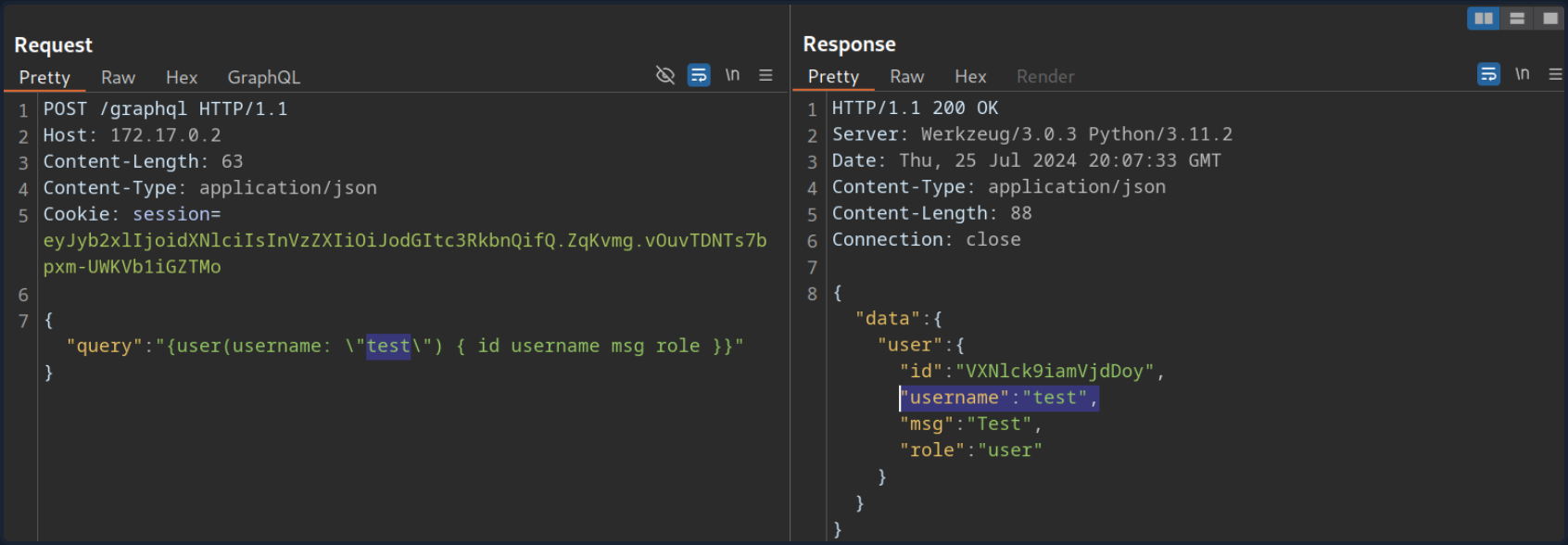Select top-bottom split layout icon
This screenshot has height=545, width=1568.
pos(1517,19)
